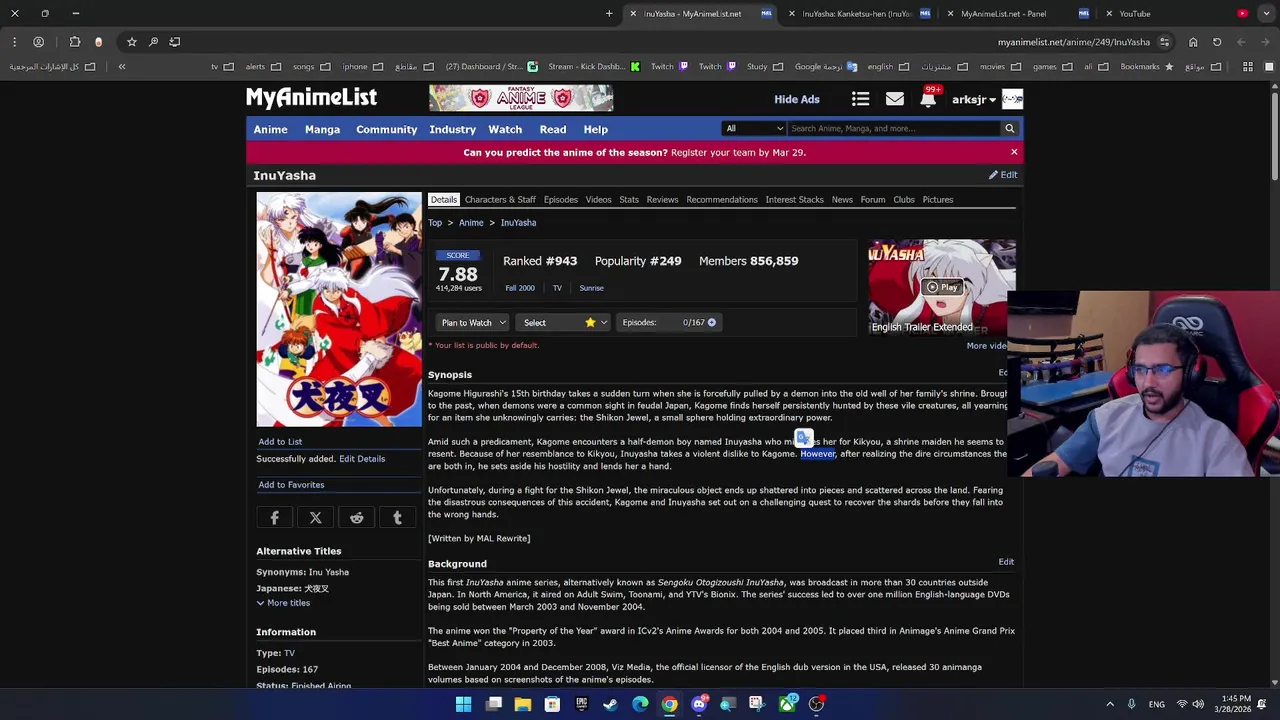Expand More titles under Alternative Titles
1280x720 pixels.
[283, 603]
